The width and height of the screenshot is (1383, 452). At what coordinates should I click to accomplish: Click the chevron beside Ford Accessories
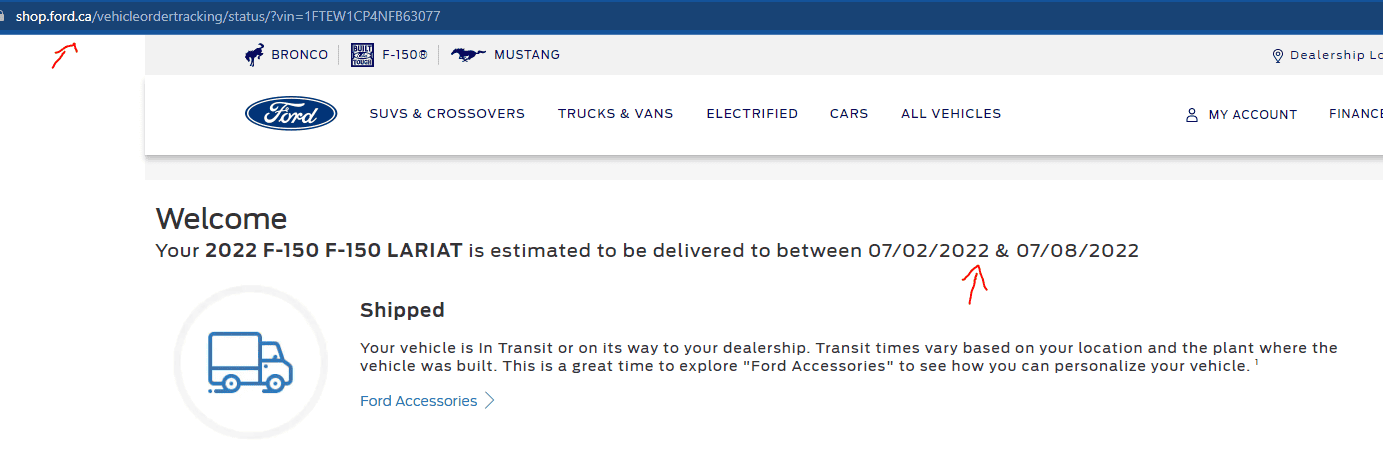coord(490,401)
